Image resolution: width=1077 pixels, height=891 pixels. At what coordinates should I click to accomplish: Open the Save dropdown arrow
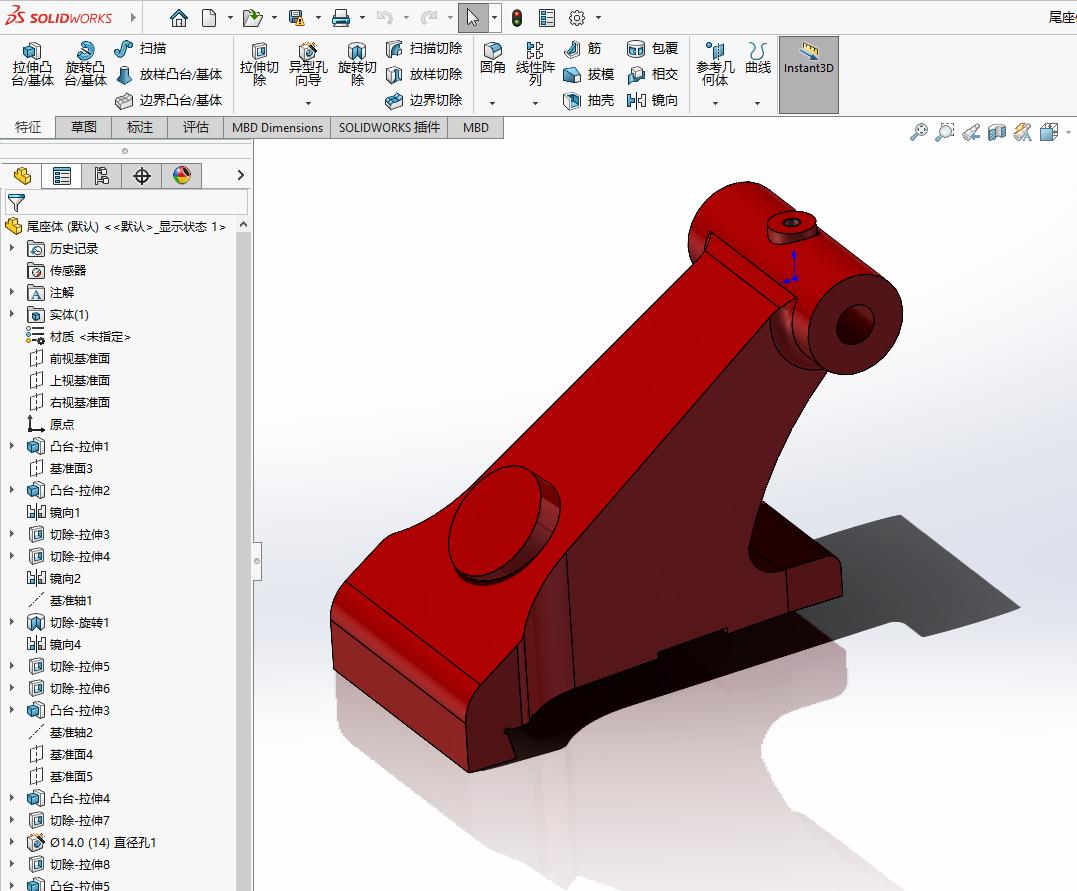point(318,18)
